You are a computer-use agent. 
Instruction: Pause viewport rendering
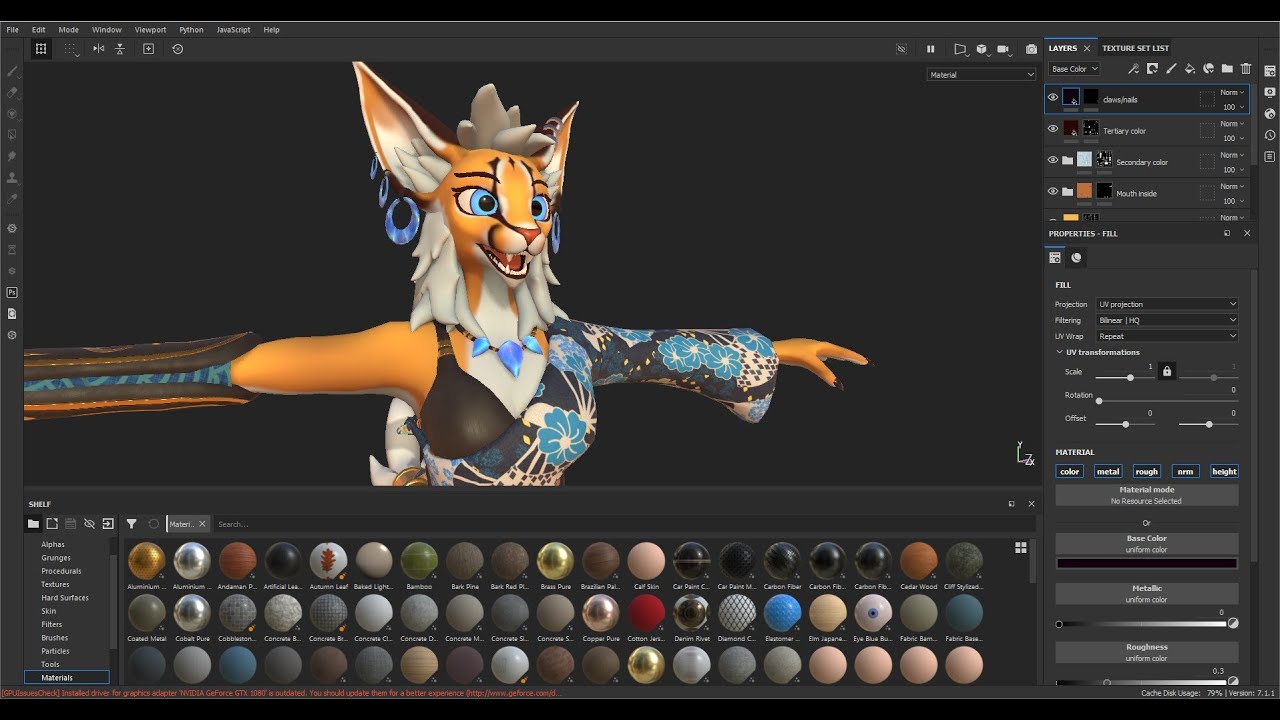pyautogui.click(x=930, y=48)
